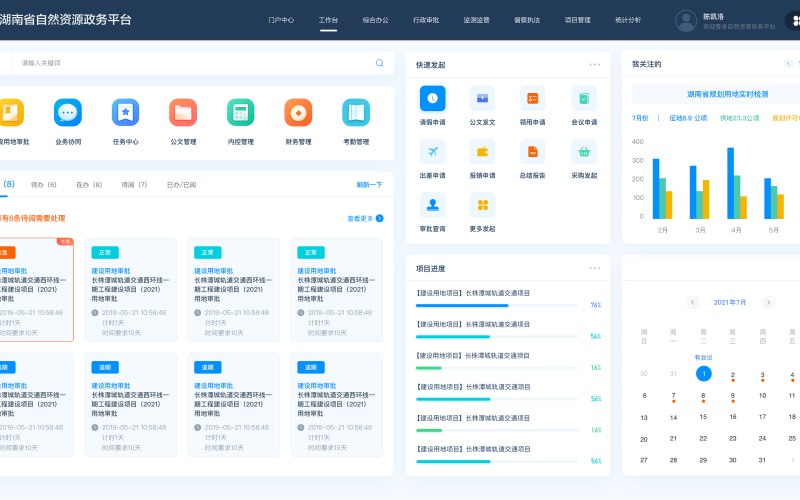Click the 湖南省自然资源政务平台 title
This screenshot has width=800, height=500.
[66, 19]
